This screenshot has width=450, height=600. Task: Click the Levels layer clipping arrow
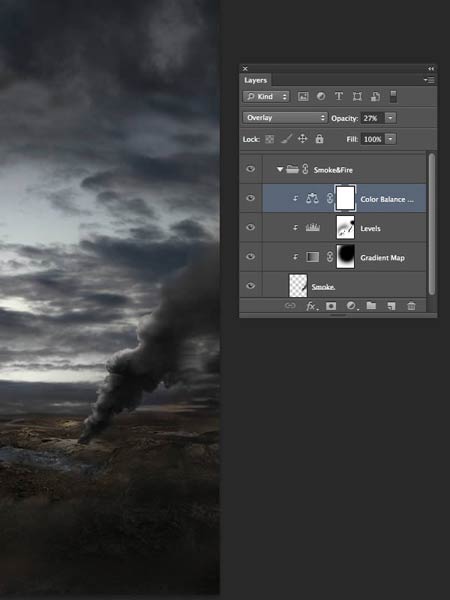pos(295,228)
